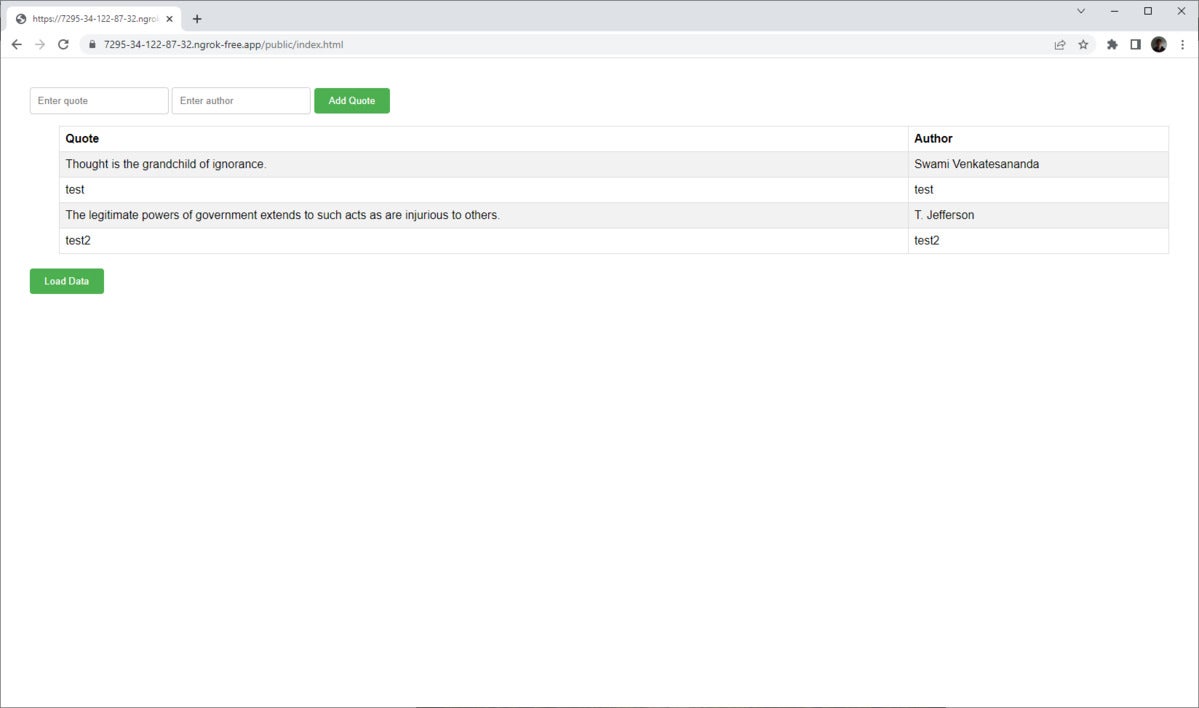Focus the Enter quote field

99,101
